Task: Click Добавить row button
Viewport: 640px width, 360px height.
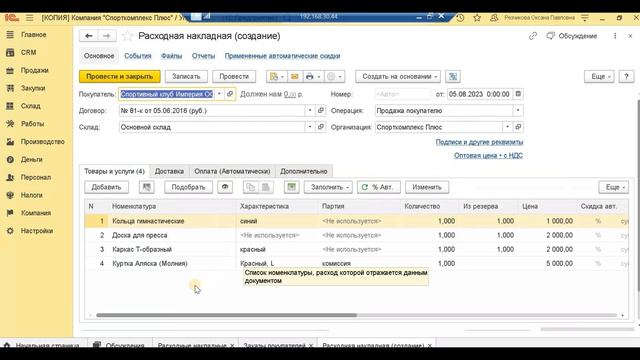Action: (x=106, y=187)
